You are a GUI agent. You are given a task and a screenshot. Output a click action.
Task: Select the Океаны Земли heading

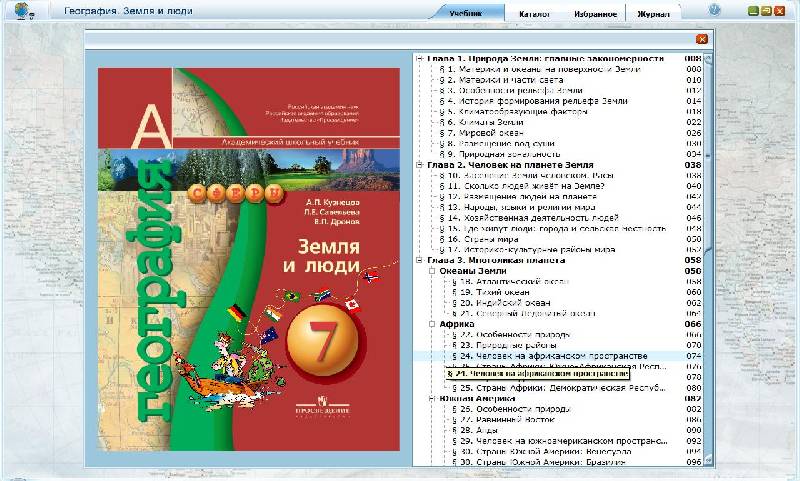[473, 271]
